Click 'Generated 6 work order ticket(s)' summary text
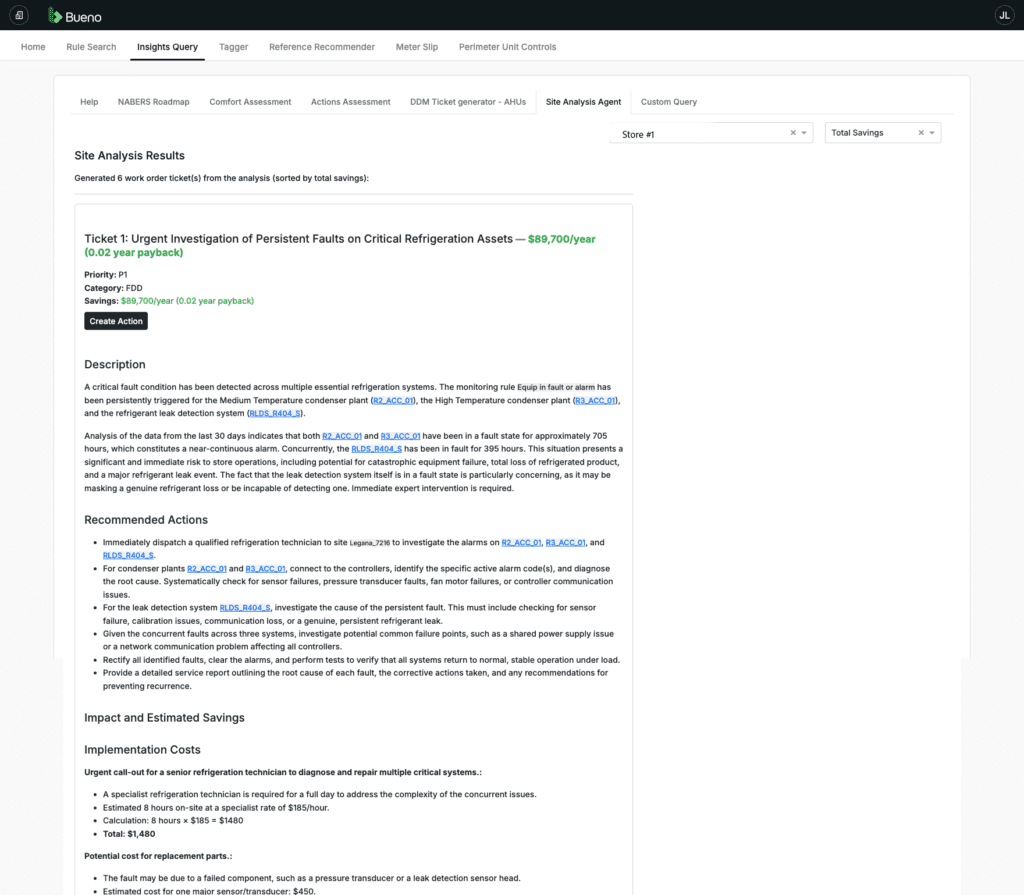1024x895 pixels. (x=221, y=178)
